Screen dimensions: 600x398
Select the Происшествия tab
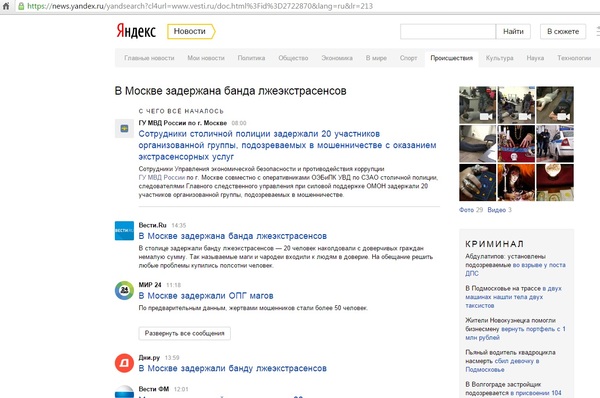(x=452, y=59)
